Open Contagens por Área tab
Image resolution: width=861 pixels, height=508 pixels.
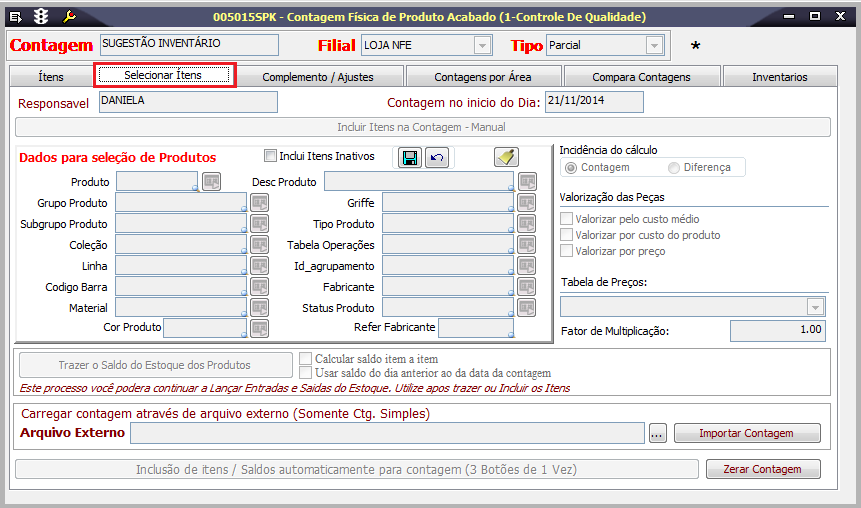(483, 77)
